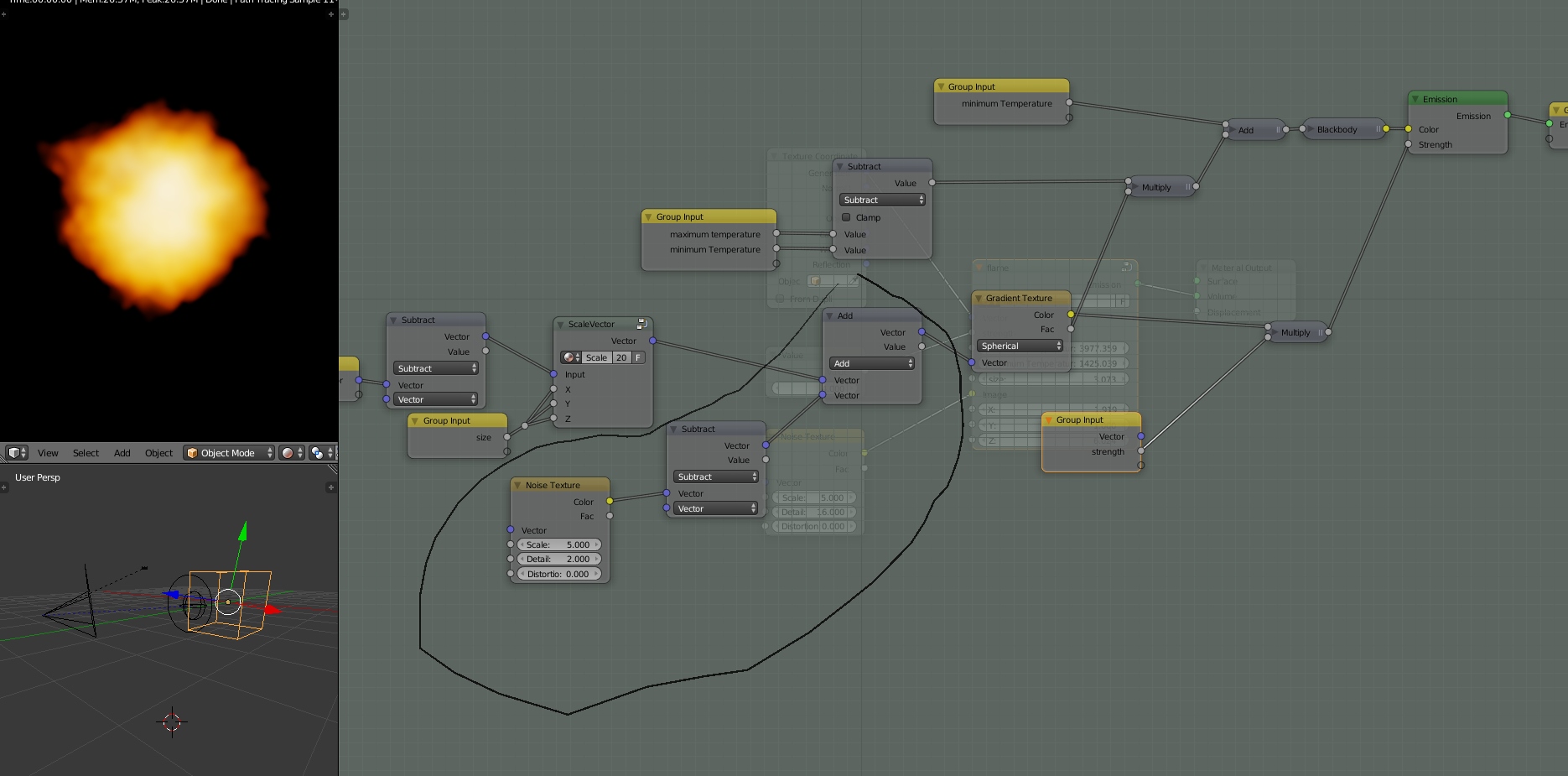This screenshot has width=1568, height=776.
Task: Collapse the Group Input with maximum temperature
Action: (648, 216)
